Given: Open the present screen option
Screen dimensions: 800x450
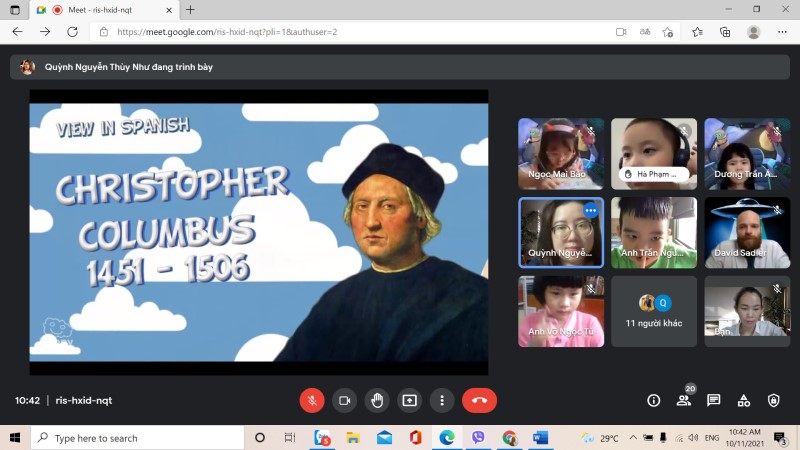Looking at the screenshot, I should coord(409,400).
